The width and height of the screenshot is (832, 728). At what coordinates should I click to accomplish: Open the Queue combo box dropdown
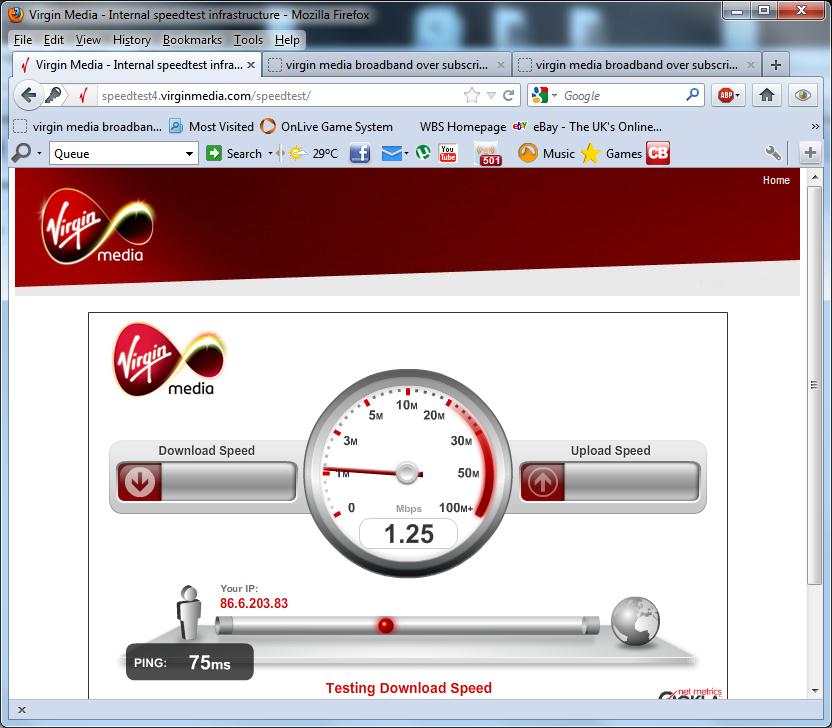[189, 154]
